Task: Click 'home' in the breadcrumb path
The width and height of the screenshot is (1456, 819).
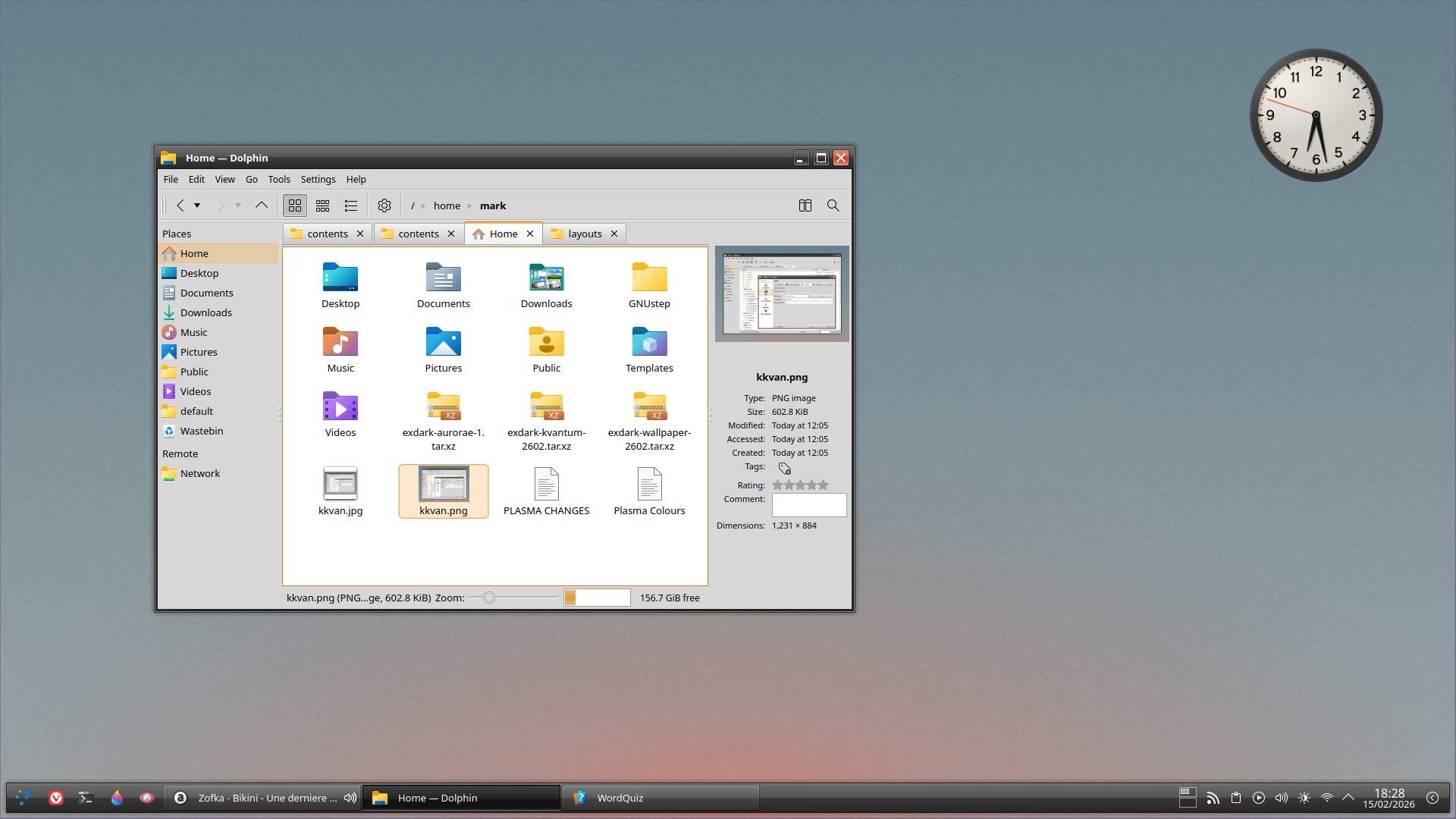Action: pos(447,206)
